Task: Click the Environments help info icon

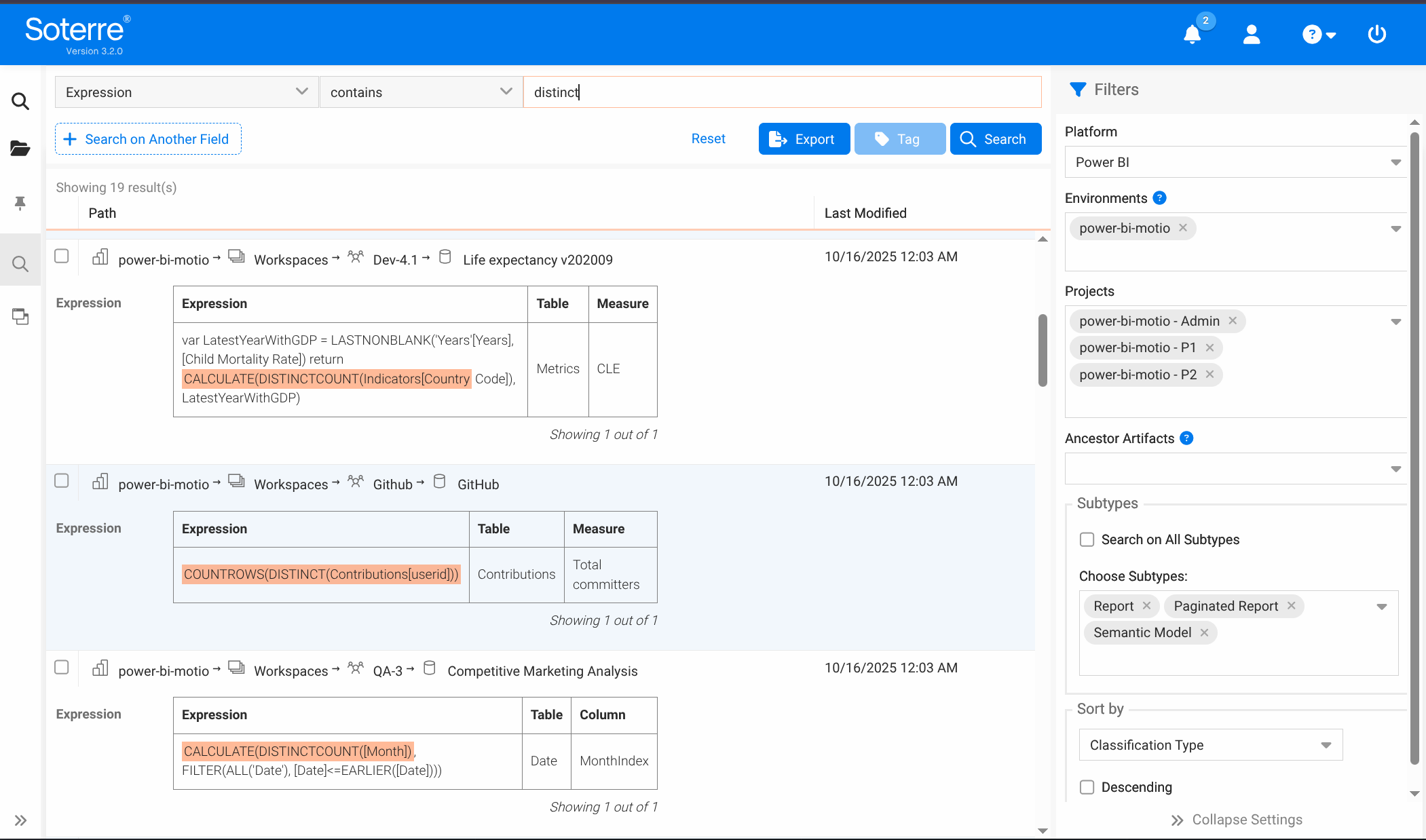Action: [1160, 198]
